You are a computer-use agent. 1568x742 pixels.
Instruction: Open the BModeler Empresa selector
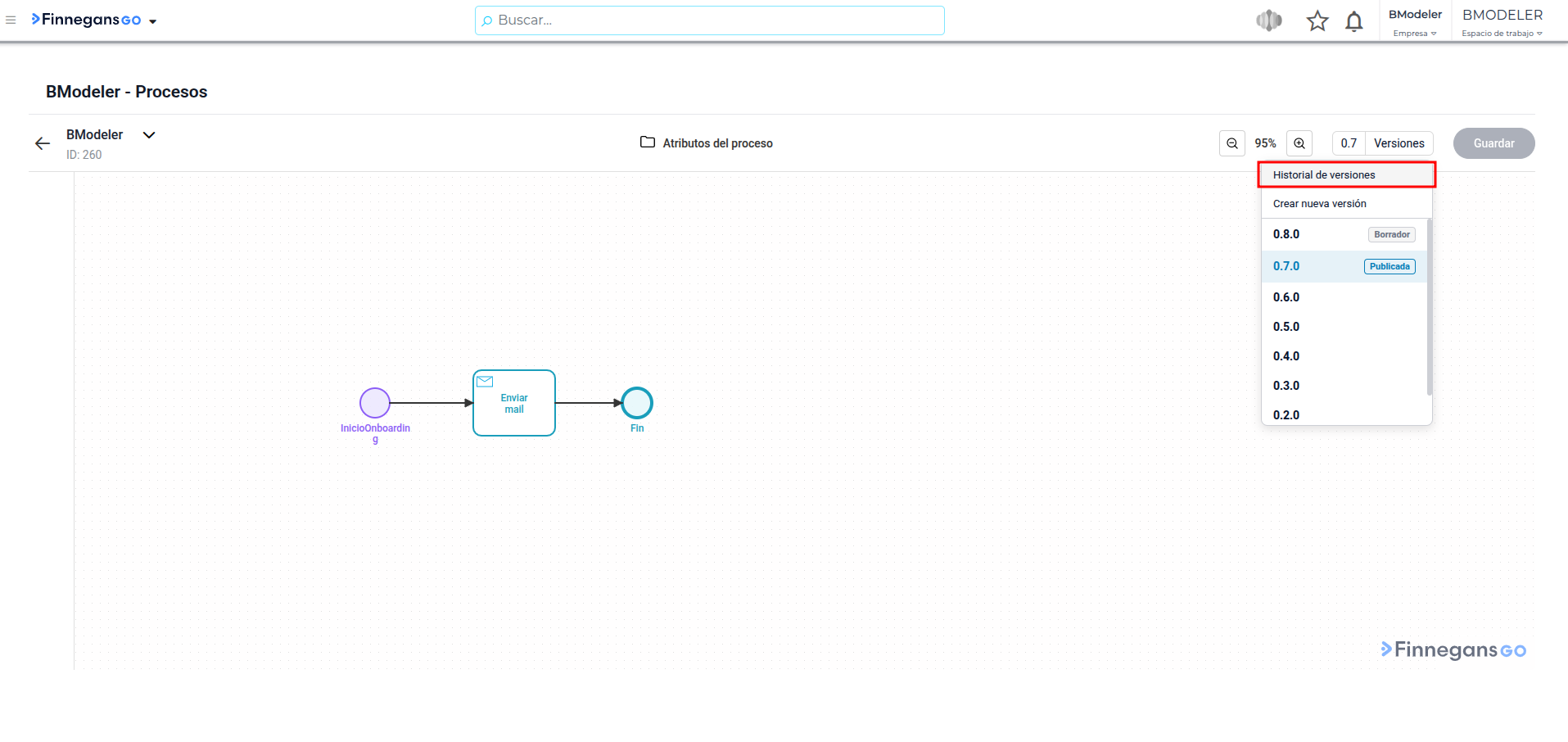[1415, 22]
